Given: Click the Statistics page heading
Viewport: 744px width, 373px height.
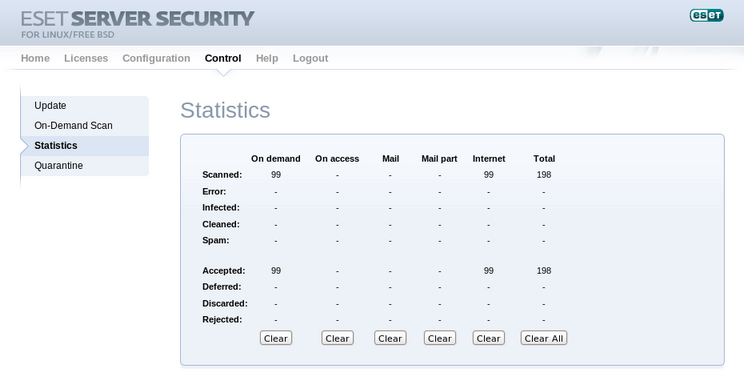Looking at the screenshot, I should pyautogui.click(x=225, y=110).
